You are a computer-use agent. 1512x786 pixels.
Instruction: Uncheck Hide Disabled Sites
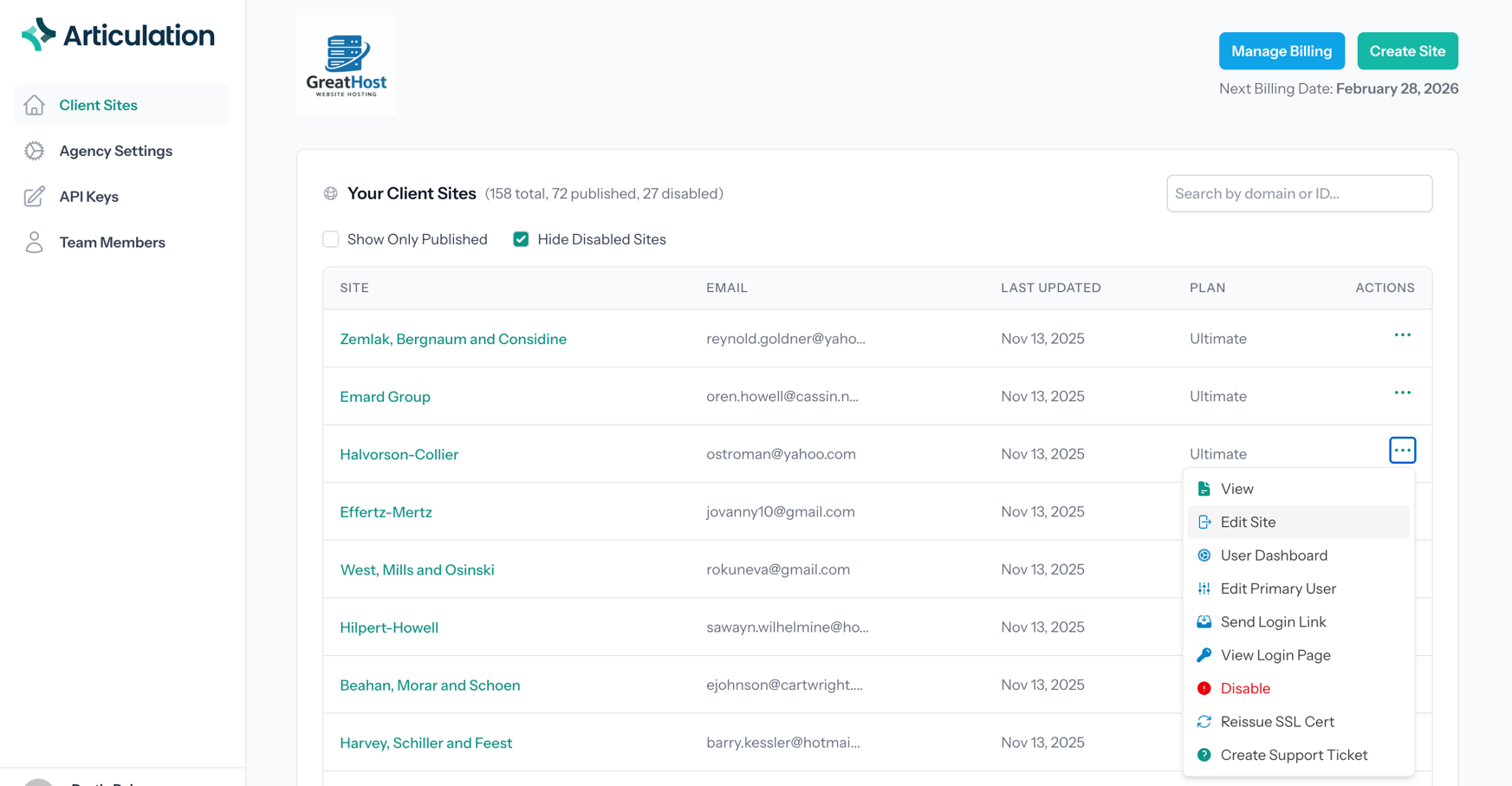[521, 238]
